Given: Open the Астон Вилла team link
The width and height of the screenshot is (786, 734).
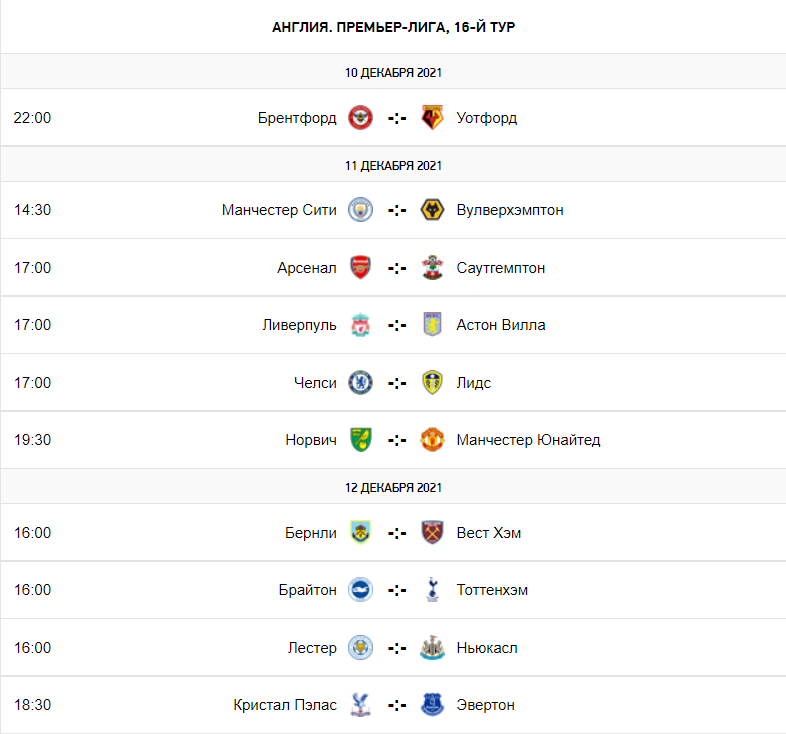Looking at the screenshot, I should [x=501, y=325].
